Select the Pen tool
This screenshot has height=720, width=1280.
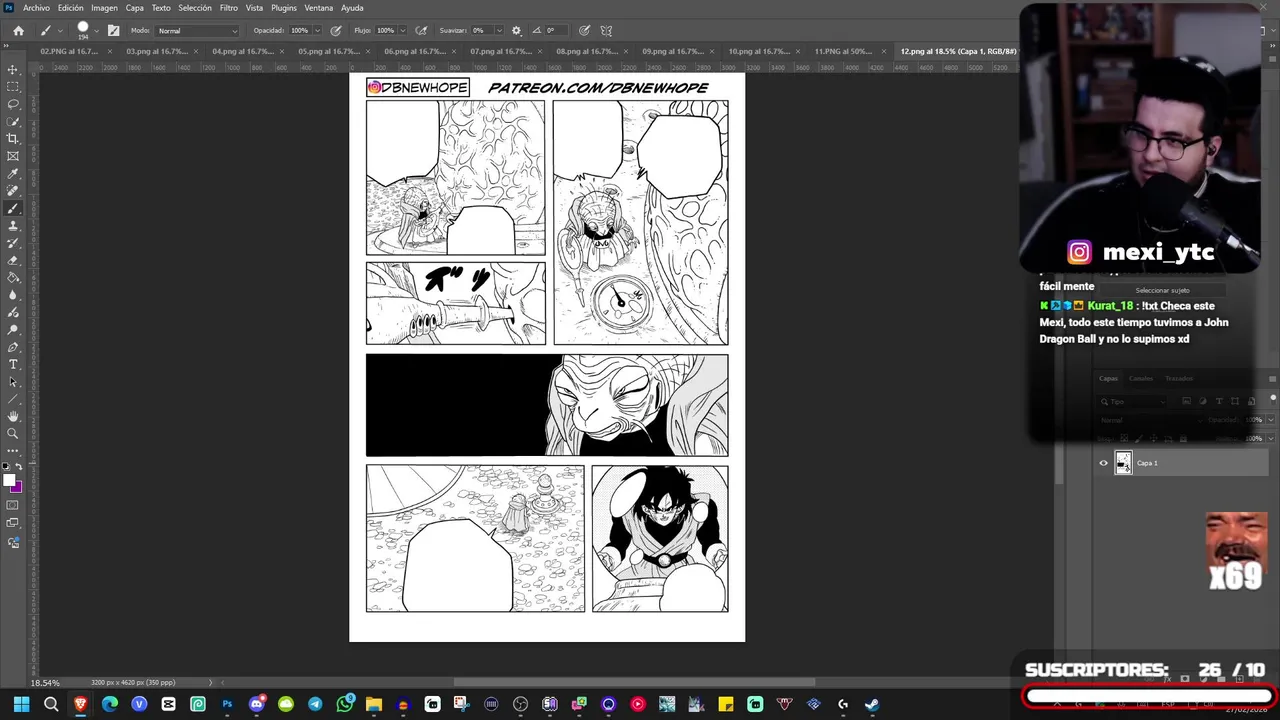click(x=13, y=347)
